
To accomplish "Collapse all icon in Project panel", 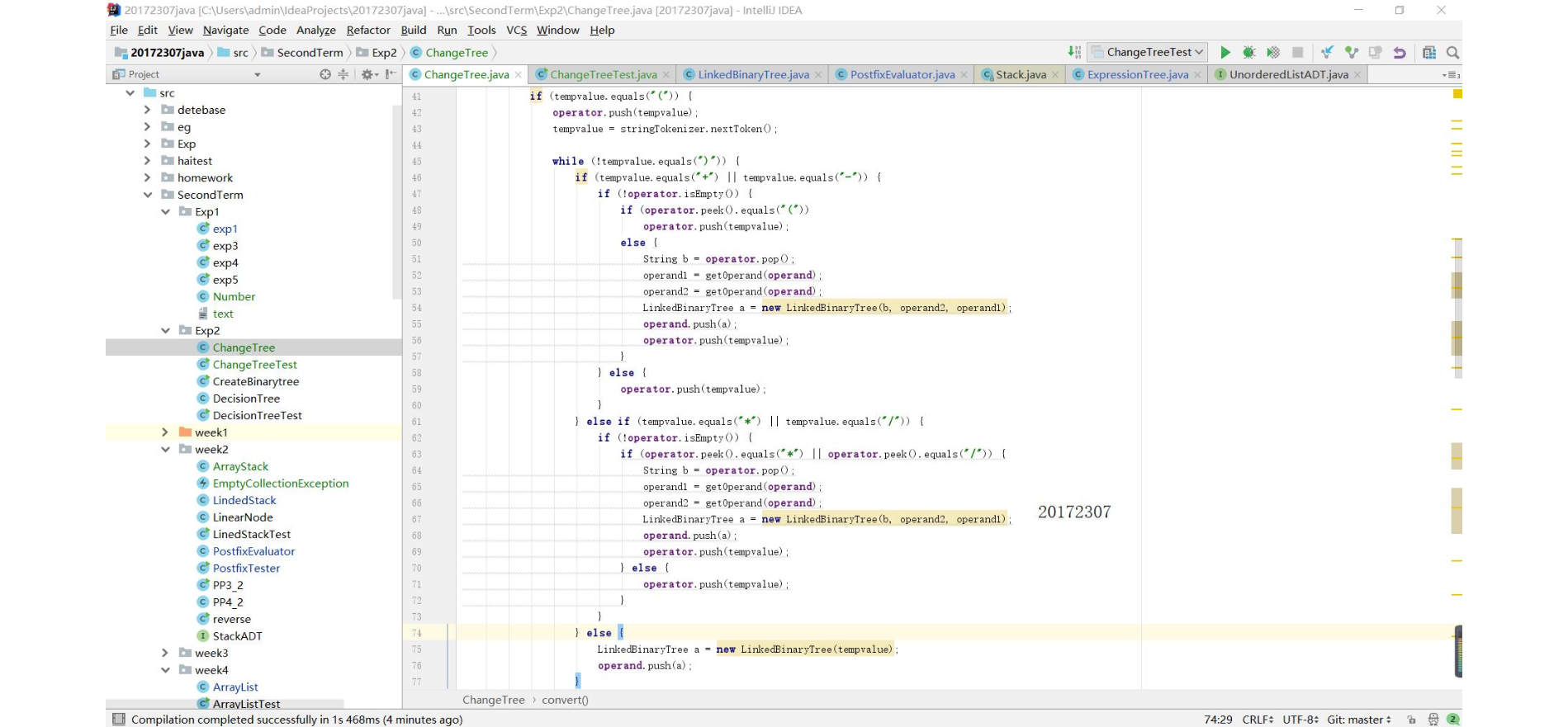I will (343, 74).
